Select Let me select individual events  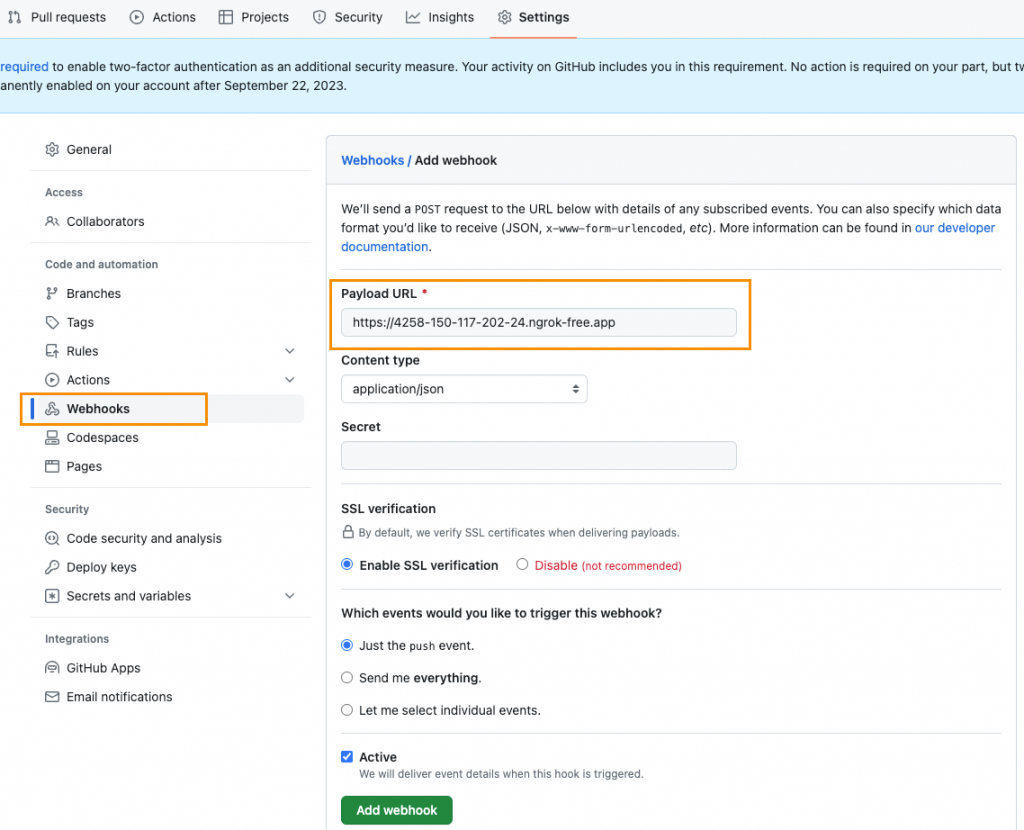tap(347, 710)
